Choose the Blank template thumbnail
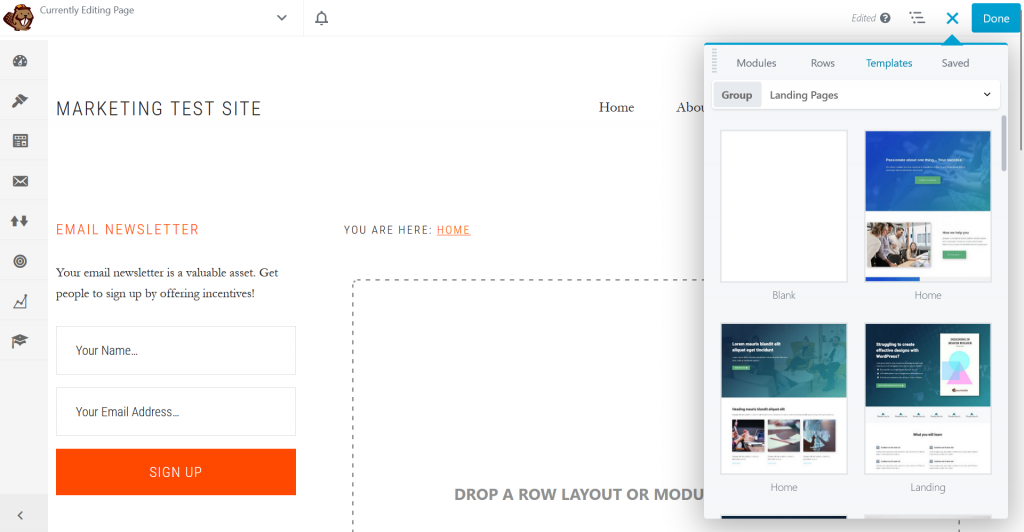Viewport: 1024px width, 532px height. click(784, 206)
